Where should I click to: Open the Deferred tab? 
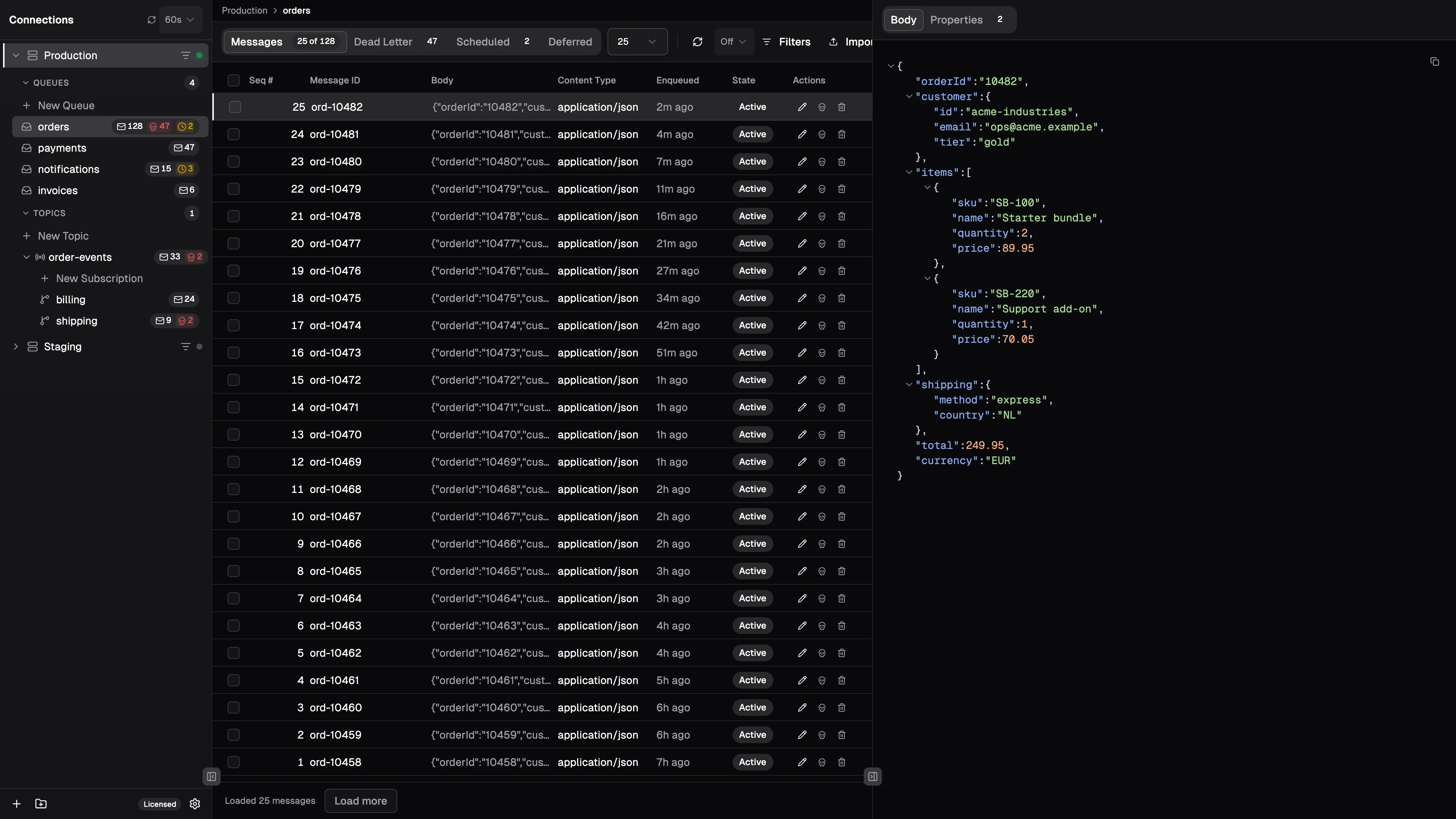[x=570, y=42]
